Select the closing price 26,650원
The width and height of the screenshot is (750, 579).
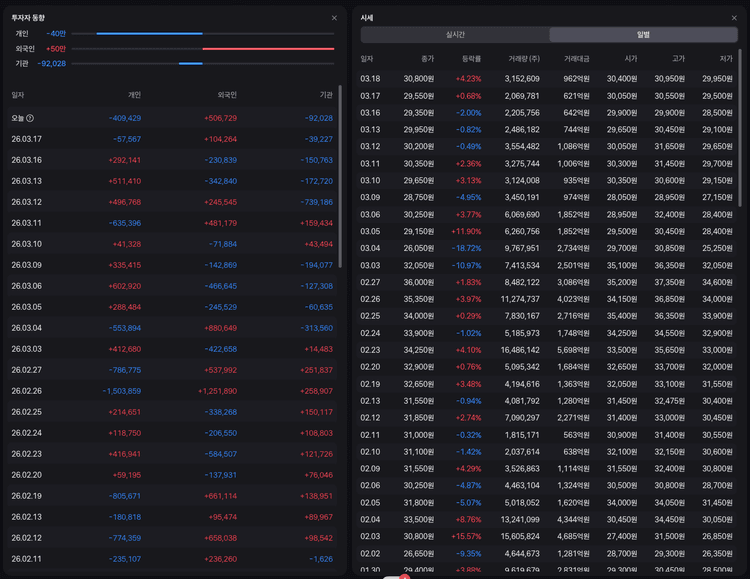point(419,554)
